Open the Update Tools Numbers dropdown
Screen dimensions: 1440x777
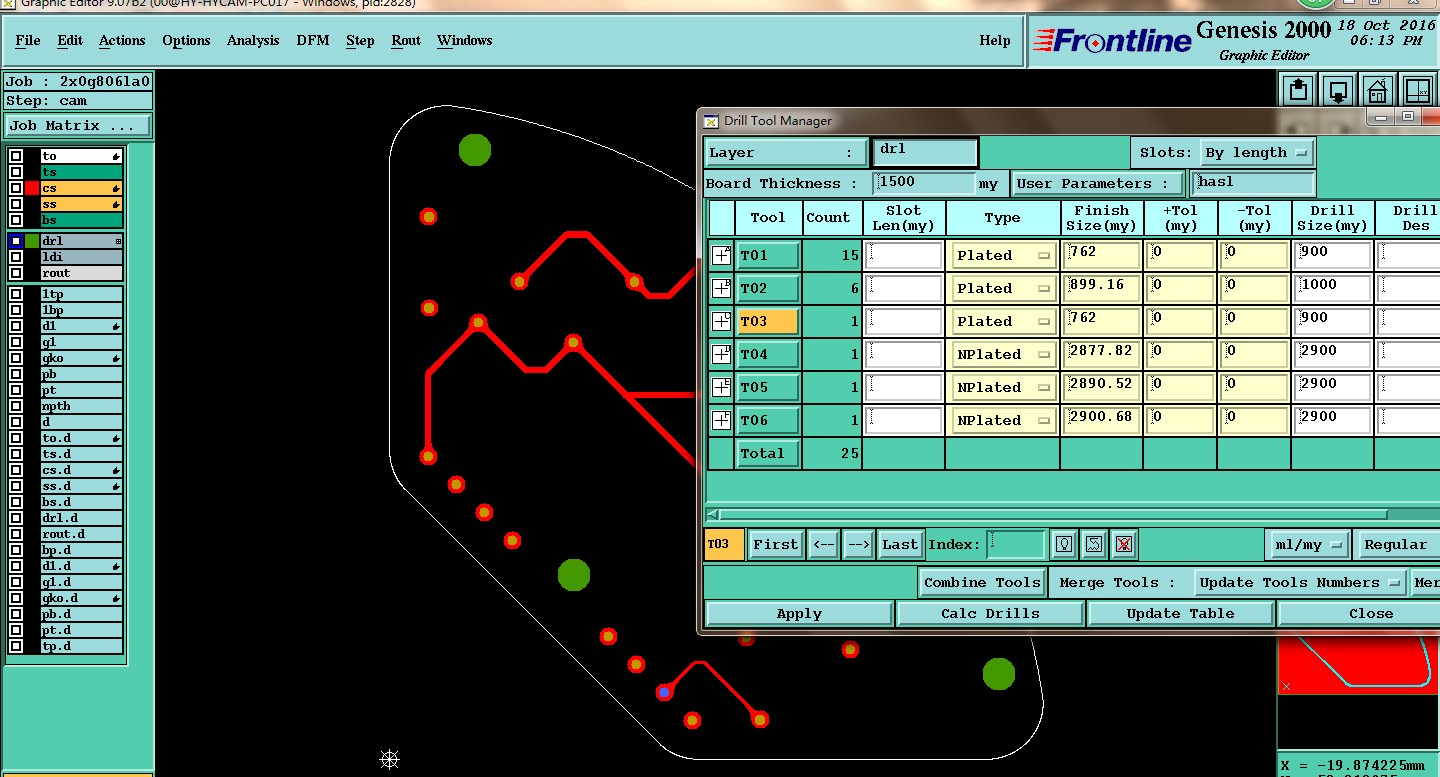[1300, 582]
